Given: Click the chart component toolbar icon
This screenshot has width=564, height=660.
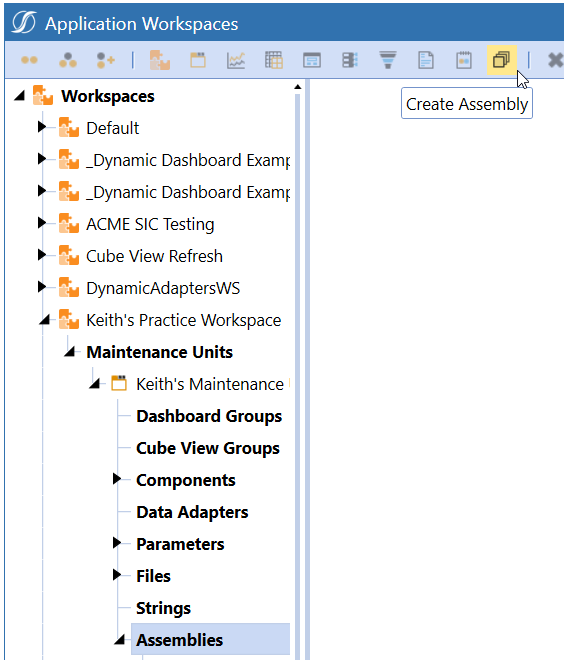Looking at the screenshot, I should coord(236,60).
